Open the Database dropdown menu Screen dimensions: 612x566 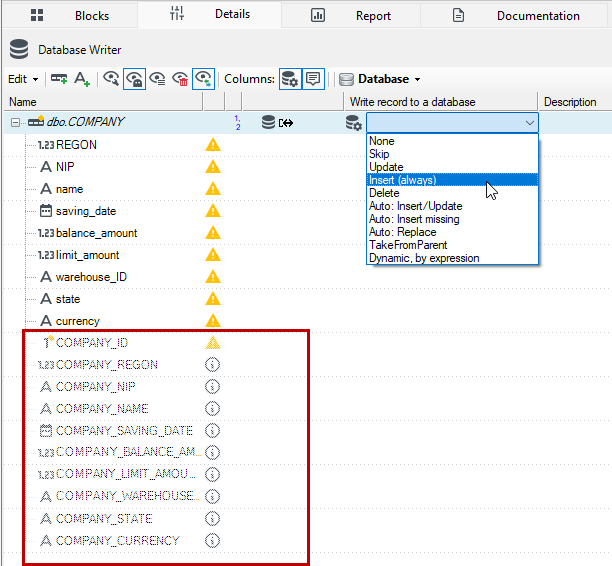click(380, 79)
